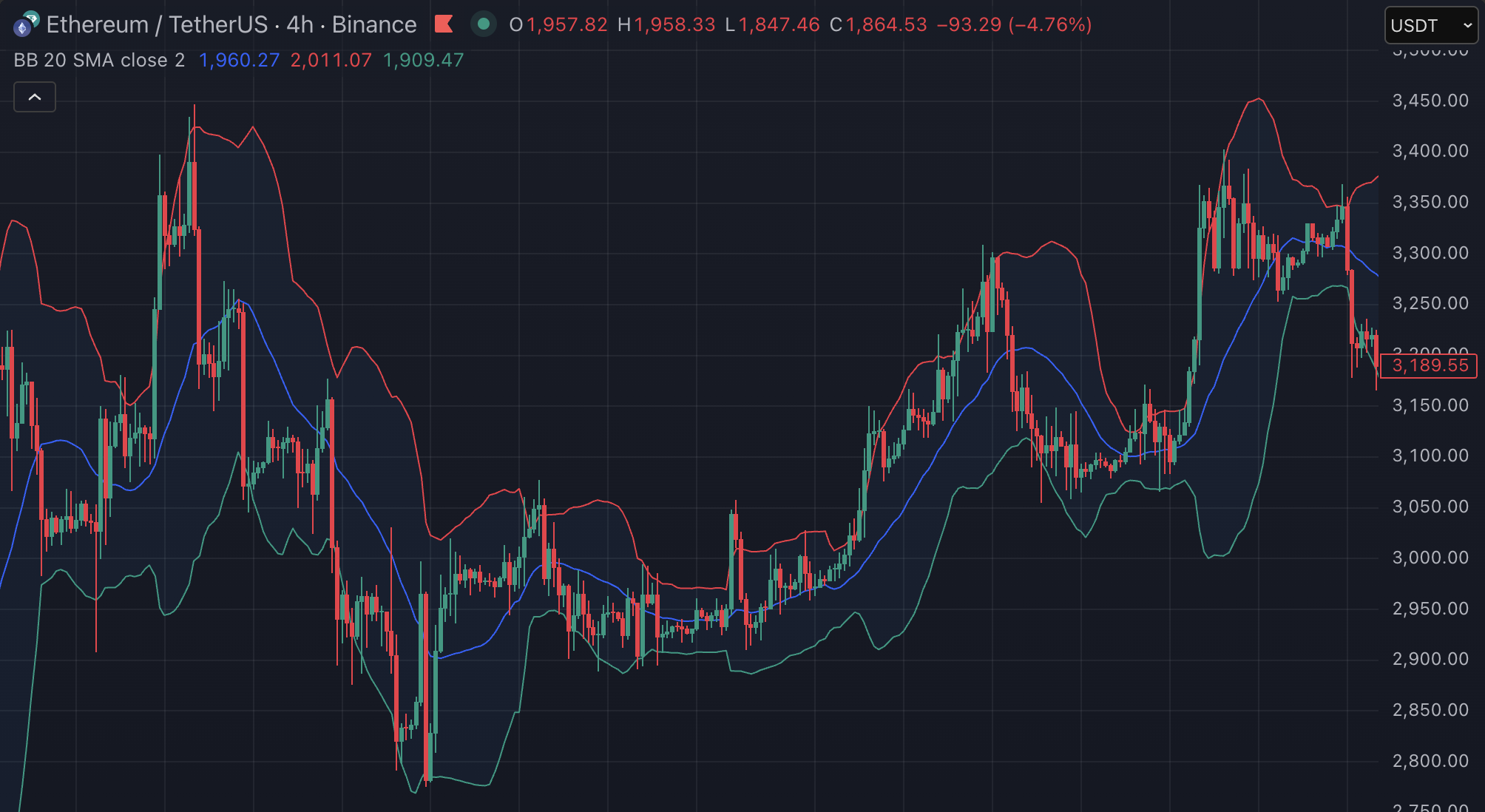Click the Ethereum / TetherUS symbol title

pos(157,24)
